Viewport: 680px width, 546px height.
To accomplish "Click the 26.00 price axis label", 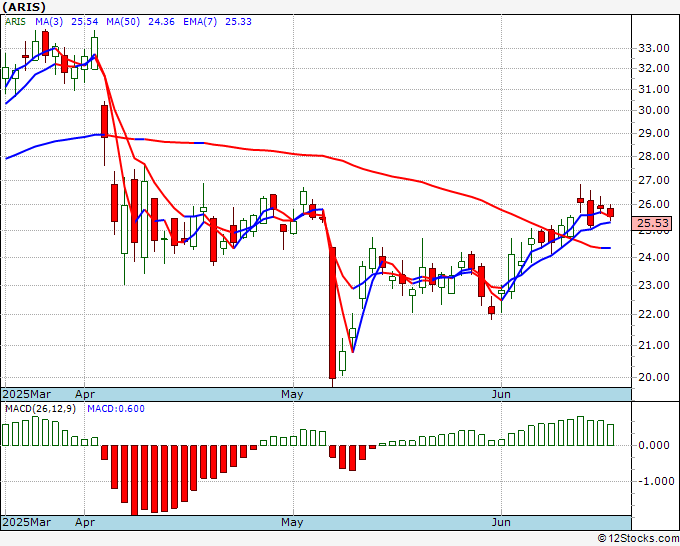I will pos(654,204).
